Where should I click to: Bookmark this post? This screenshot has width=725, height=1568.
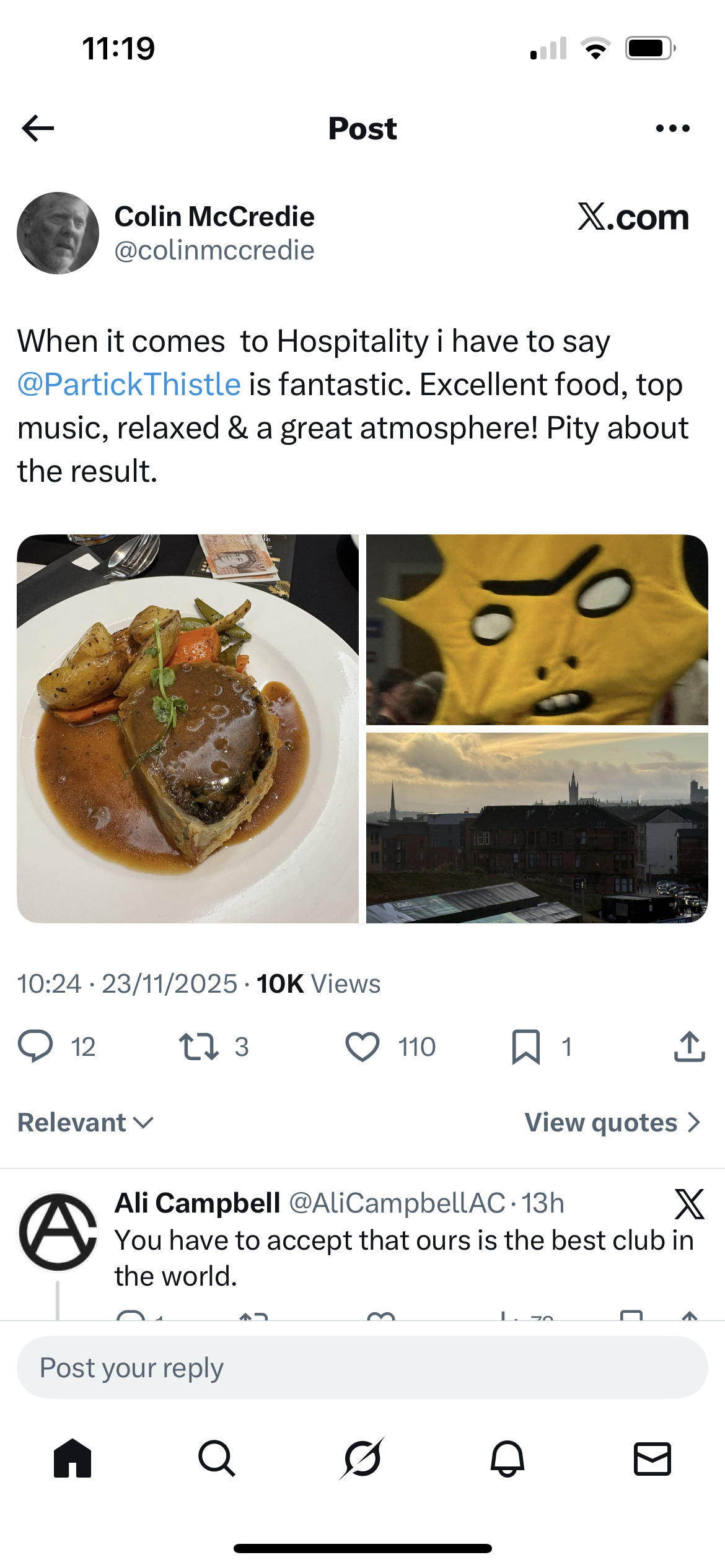point(526,1047)
